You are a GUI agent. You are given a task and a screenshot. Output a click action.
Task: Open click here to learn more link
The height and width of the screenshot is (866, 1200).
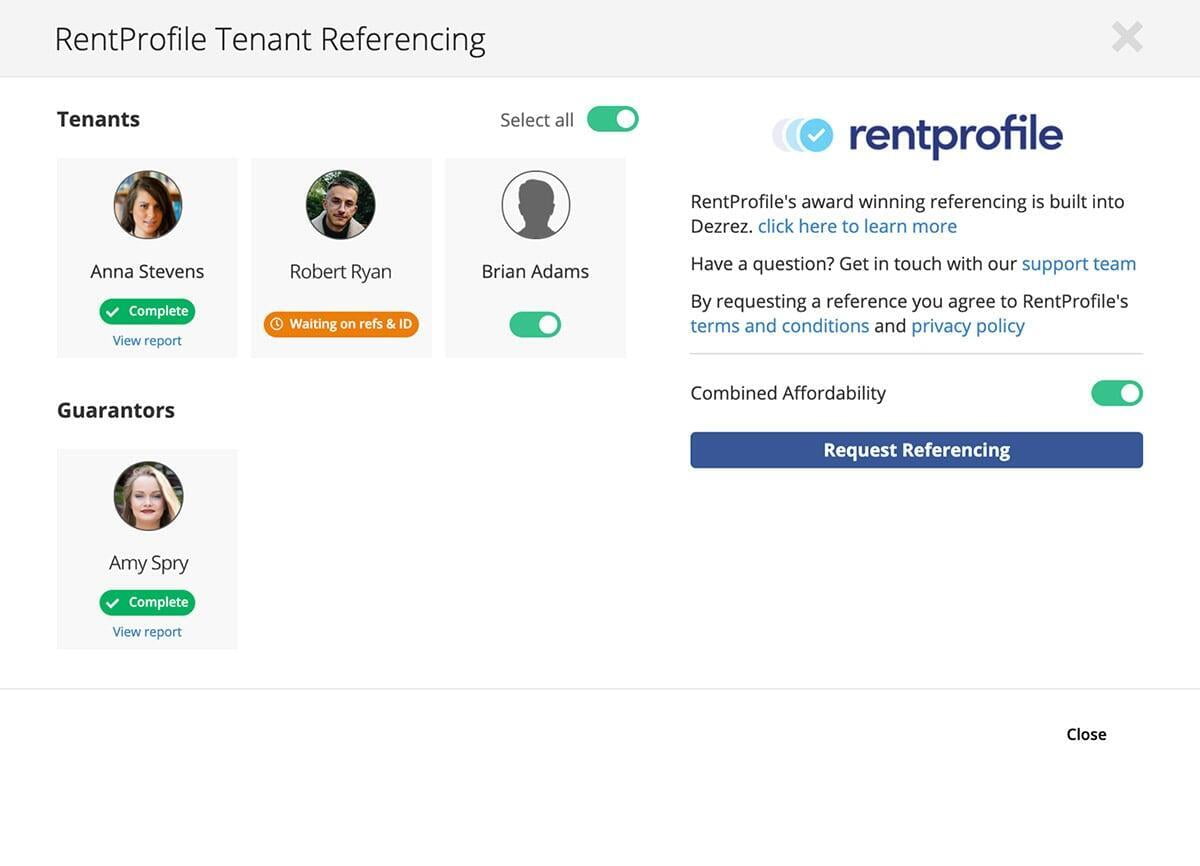(857, 226)
